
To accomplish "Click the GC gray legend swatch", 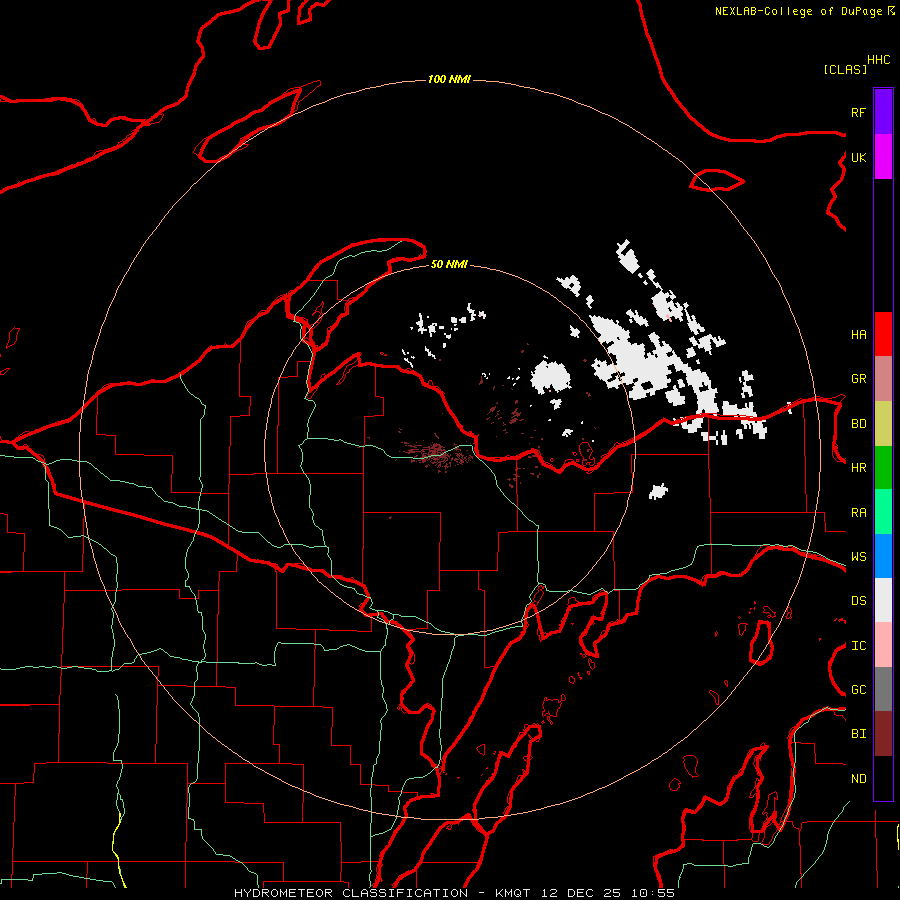I will tap(883, 689).
